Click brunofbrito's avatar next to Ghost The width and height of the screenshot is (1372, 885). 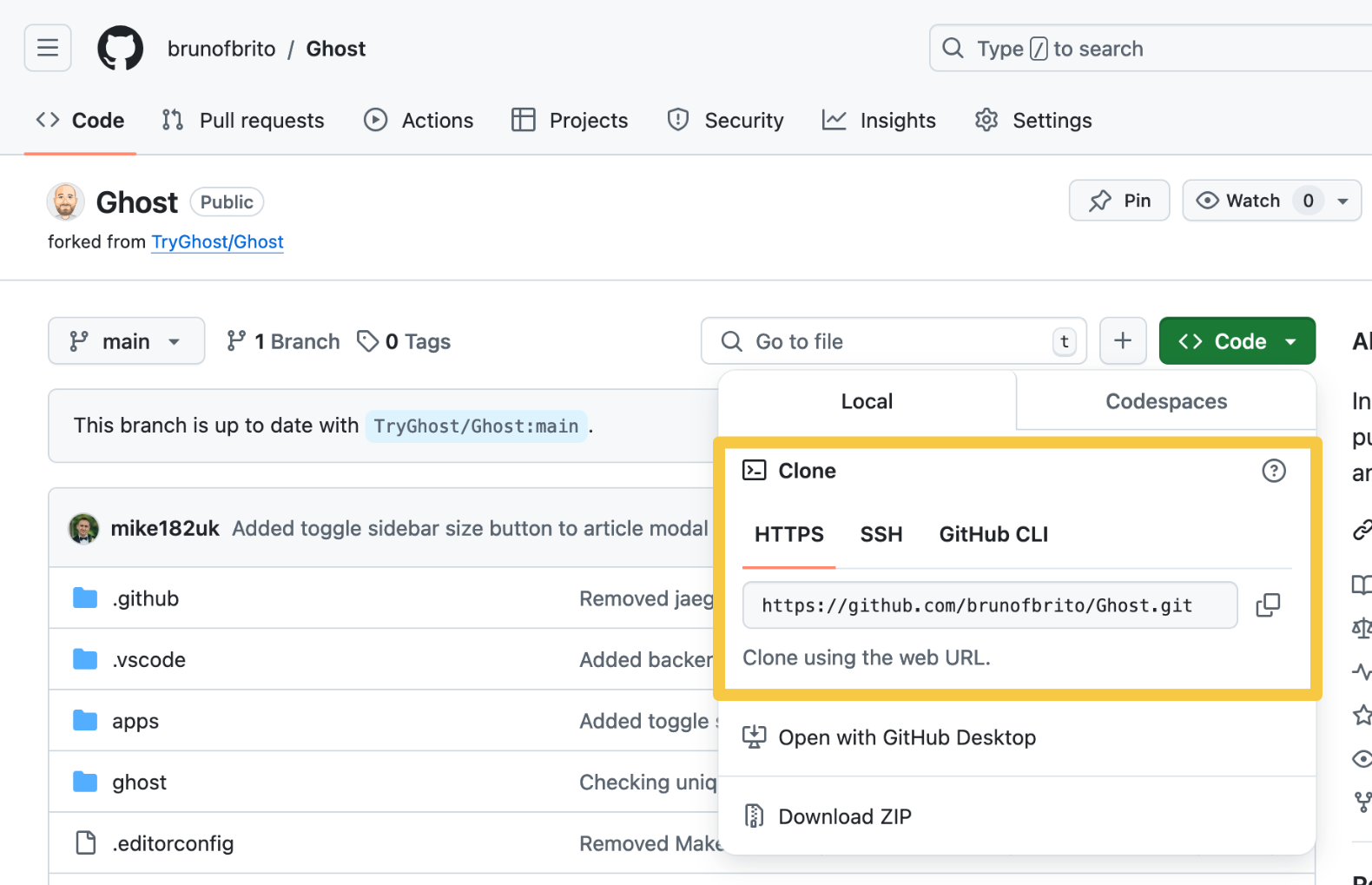[x=65, y=201]
